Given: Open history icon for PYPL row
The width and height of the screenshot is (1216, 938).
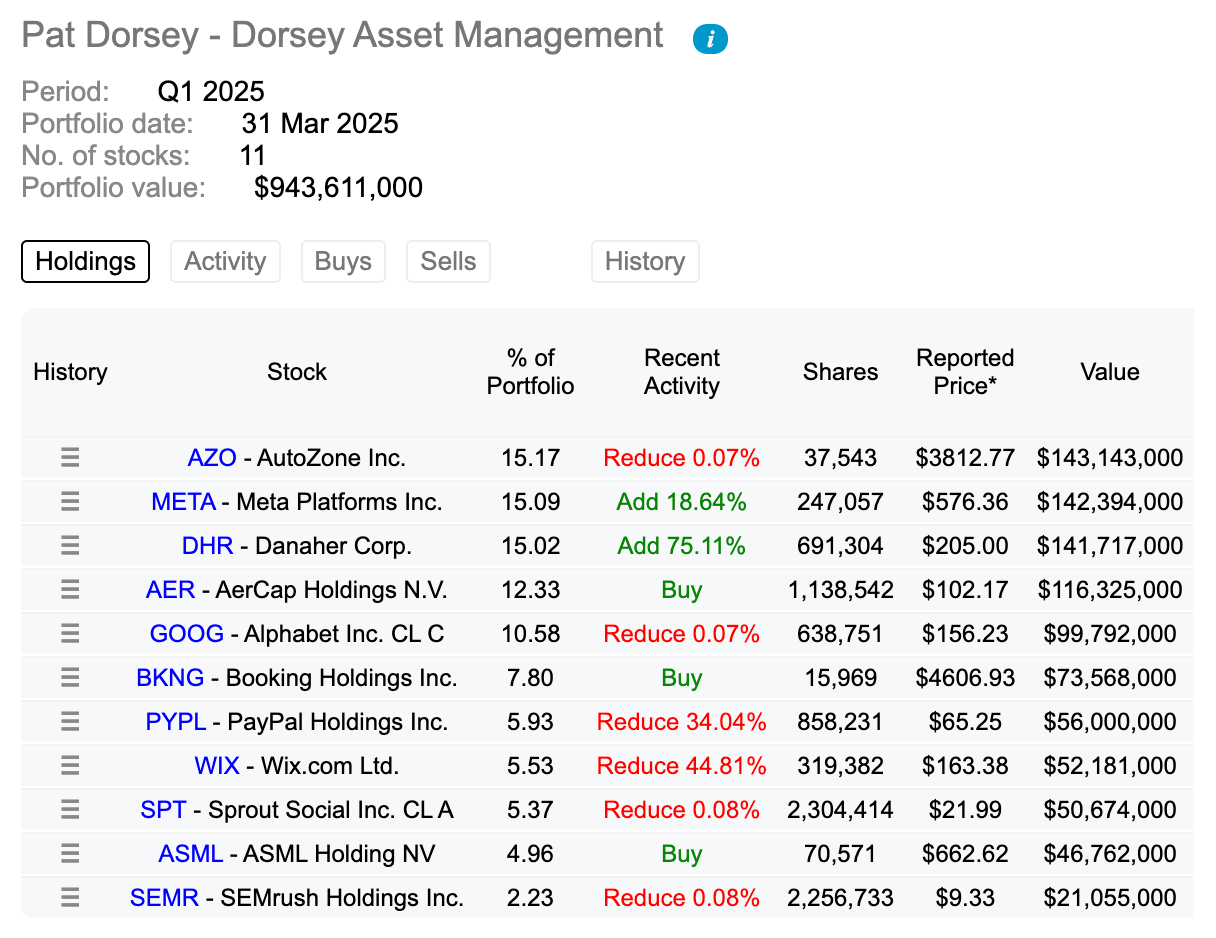Looking at the screenshot, I should (x=70, y=722).
